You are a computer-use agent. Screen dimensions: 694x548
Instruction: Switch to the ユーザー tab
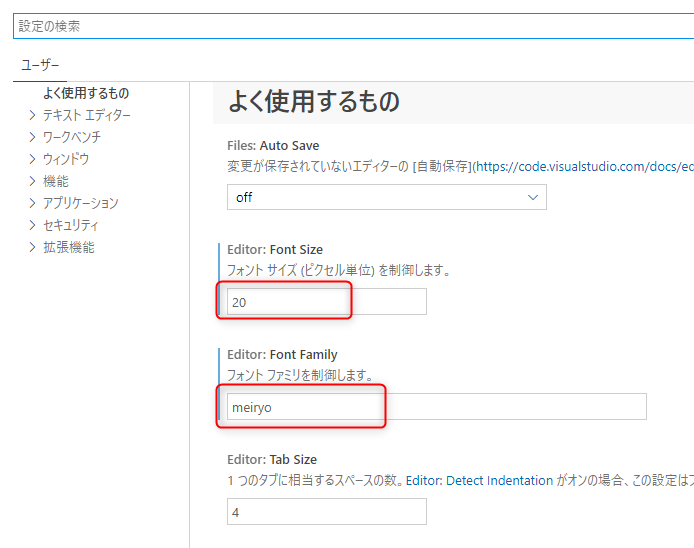(x=40, y=65)
